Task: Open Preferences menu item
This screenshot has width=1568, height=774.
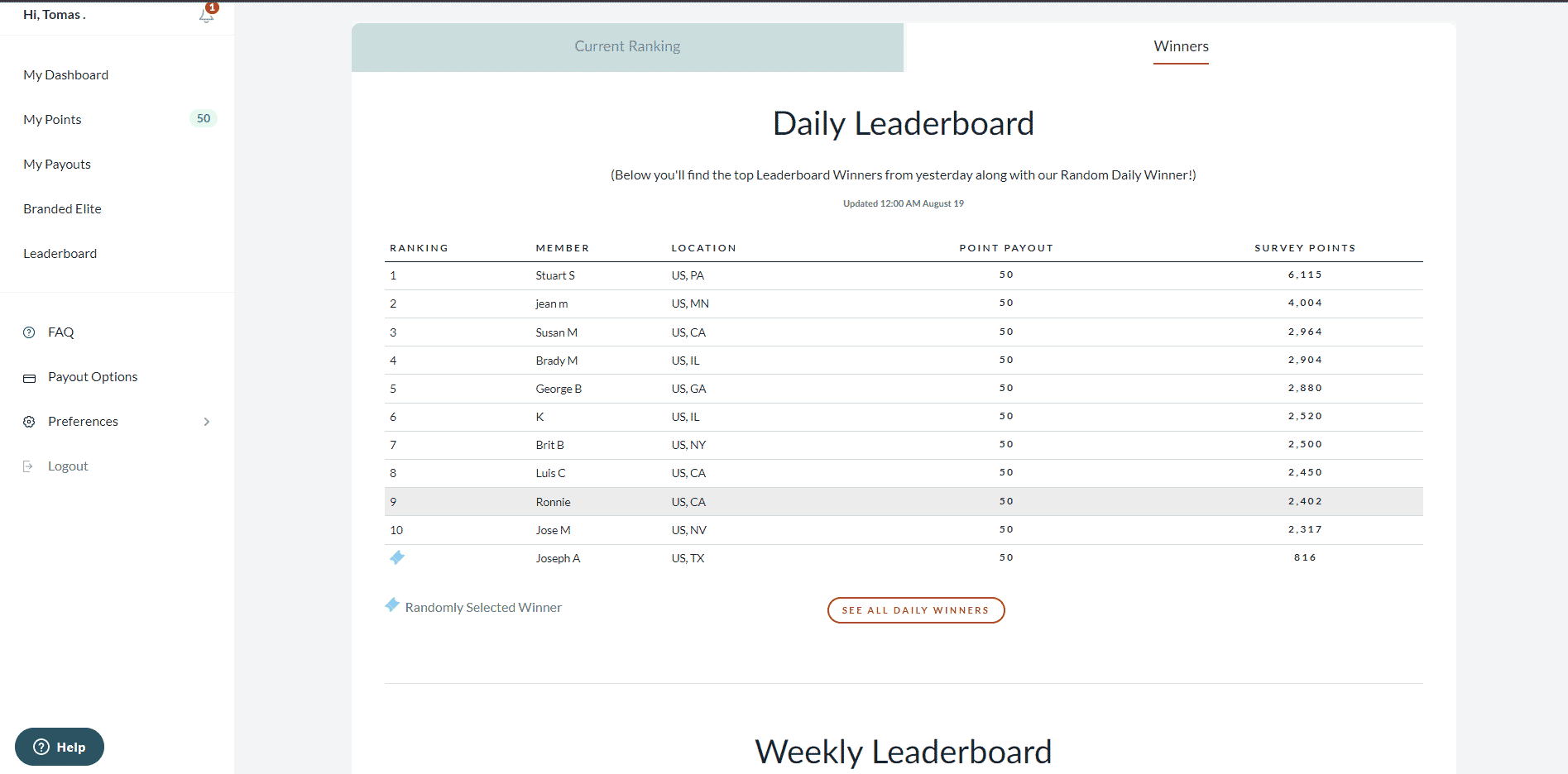Action: click(x=83, y=422)
